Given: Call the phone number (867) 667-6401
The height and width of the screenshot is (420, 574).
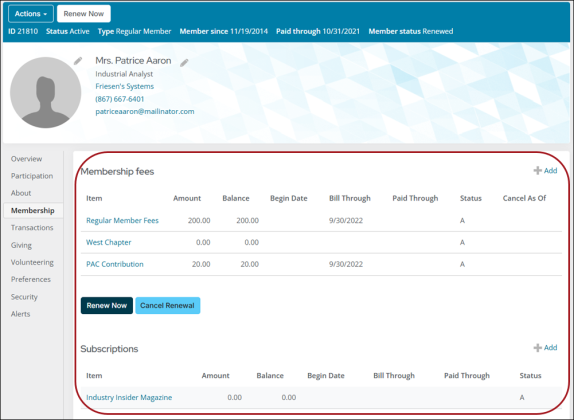Looking at the screenshot, I should tap(120, 99).
